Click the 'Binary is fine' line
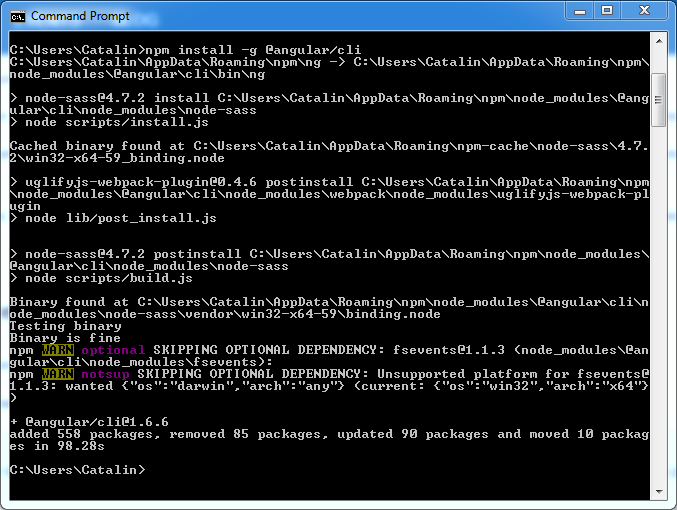Viewport: 677px width, 510px height. click(65, 338)
